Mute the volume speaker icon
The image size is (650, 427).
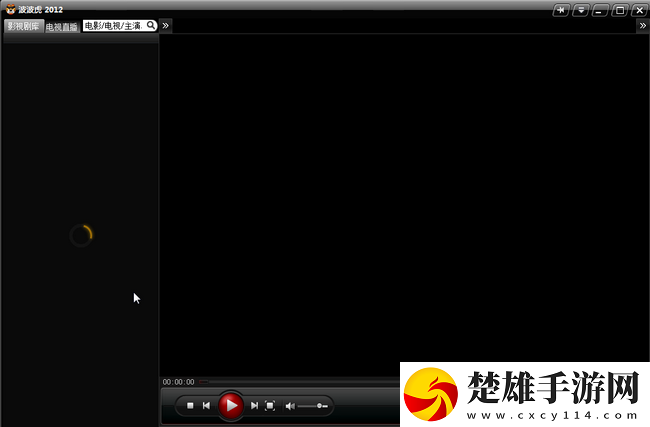coord(290,406)
